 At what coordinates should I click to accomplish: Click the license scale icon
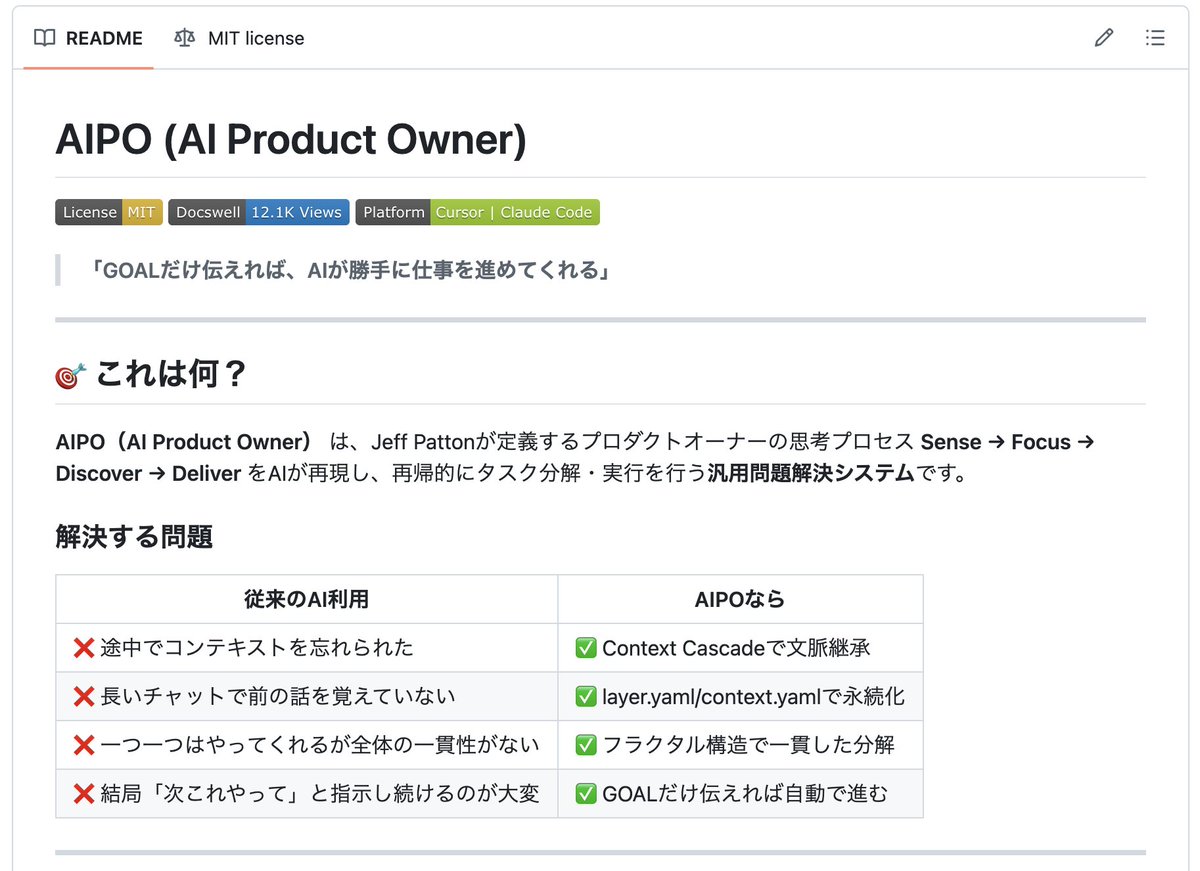185,38
